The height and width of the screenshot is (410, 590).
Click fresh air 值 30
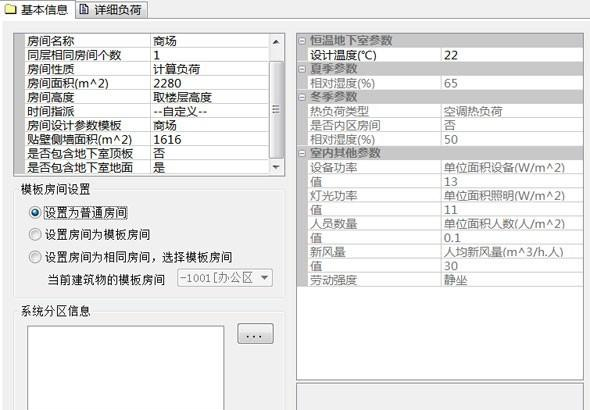(x=512, y=266)
